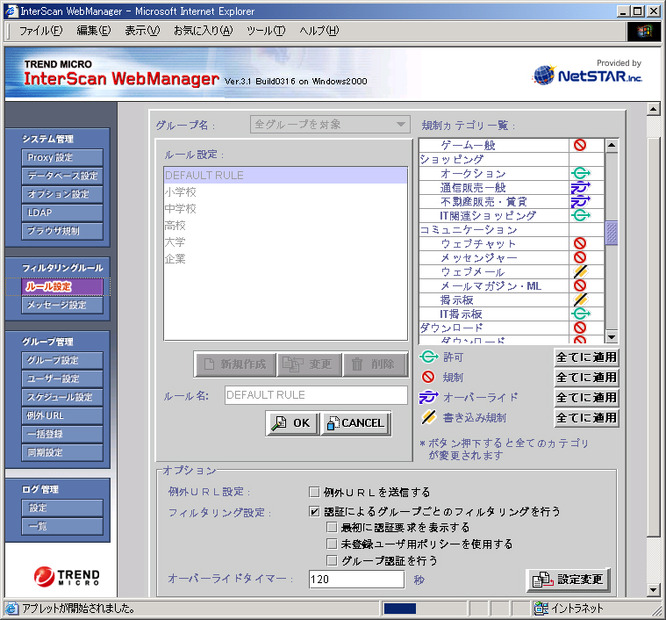666x620 pixels.
Task: Enable the 例外URLを送信する checkbox
Action: (x=315, y=492)
